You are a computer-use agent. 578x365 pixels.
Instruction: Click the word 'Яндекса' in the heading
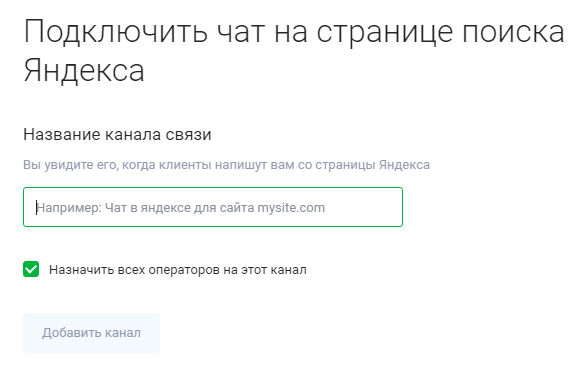coord(84,70)
